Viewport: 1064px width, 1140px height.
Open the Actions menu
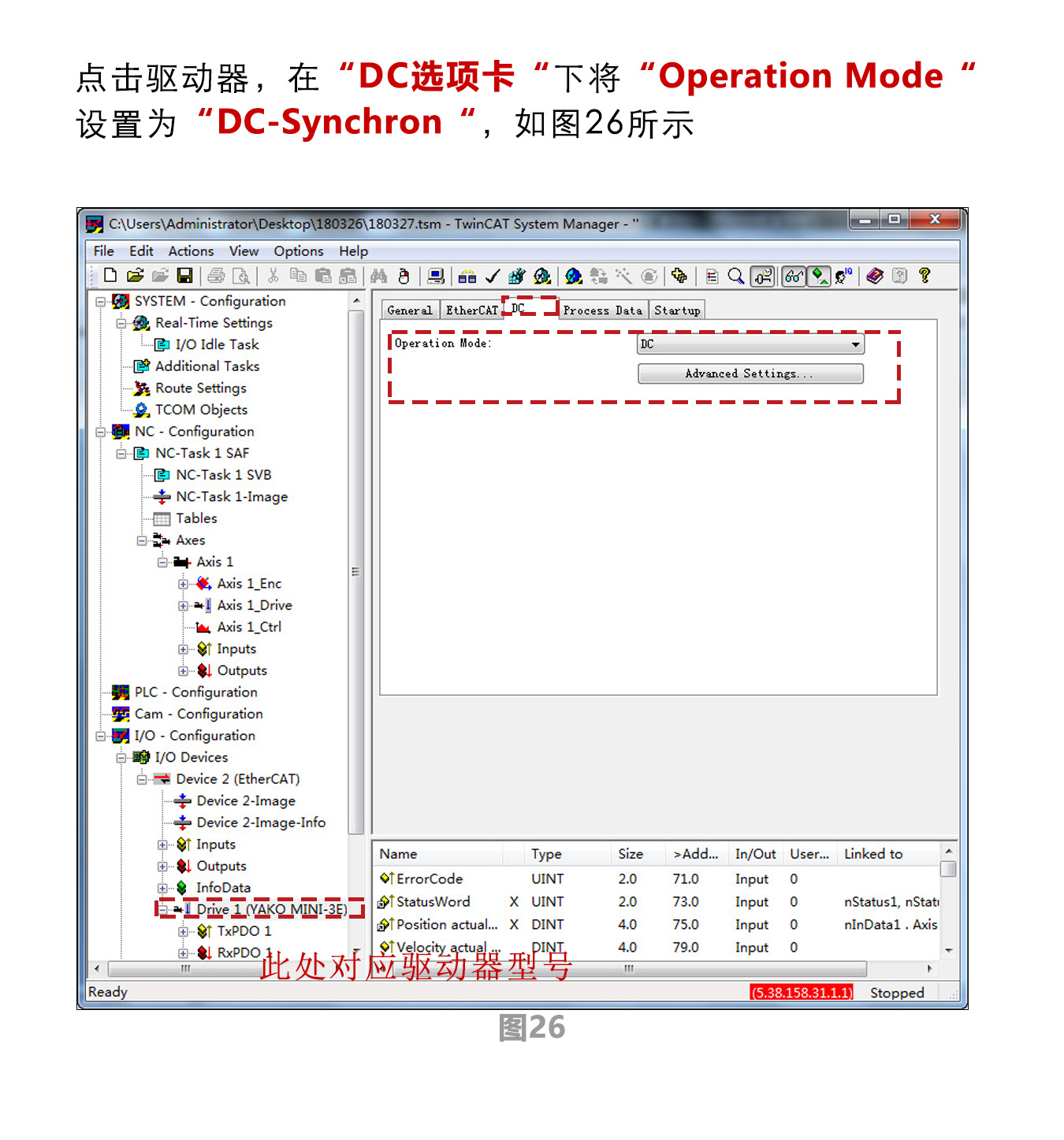191,251
